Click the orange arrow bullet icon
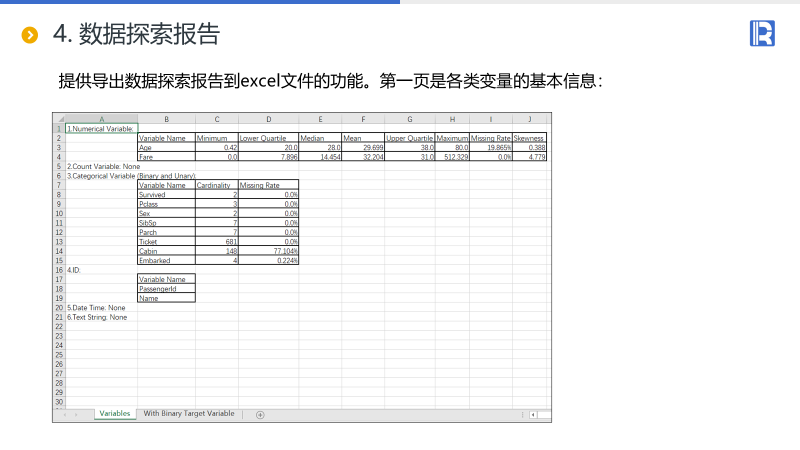 (x=30, y=35)
